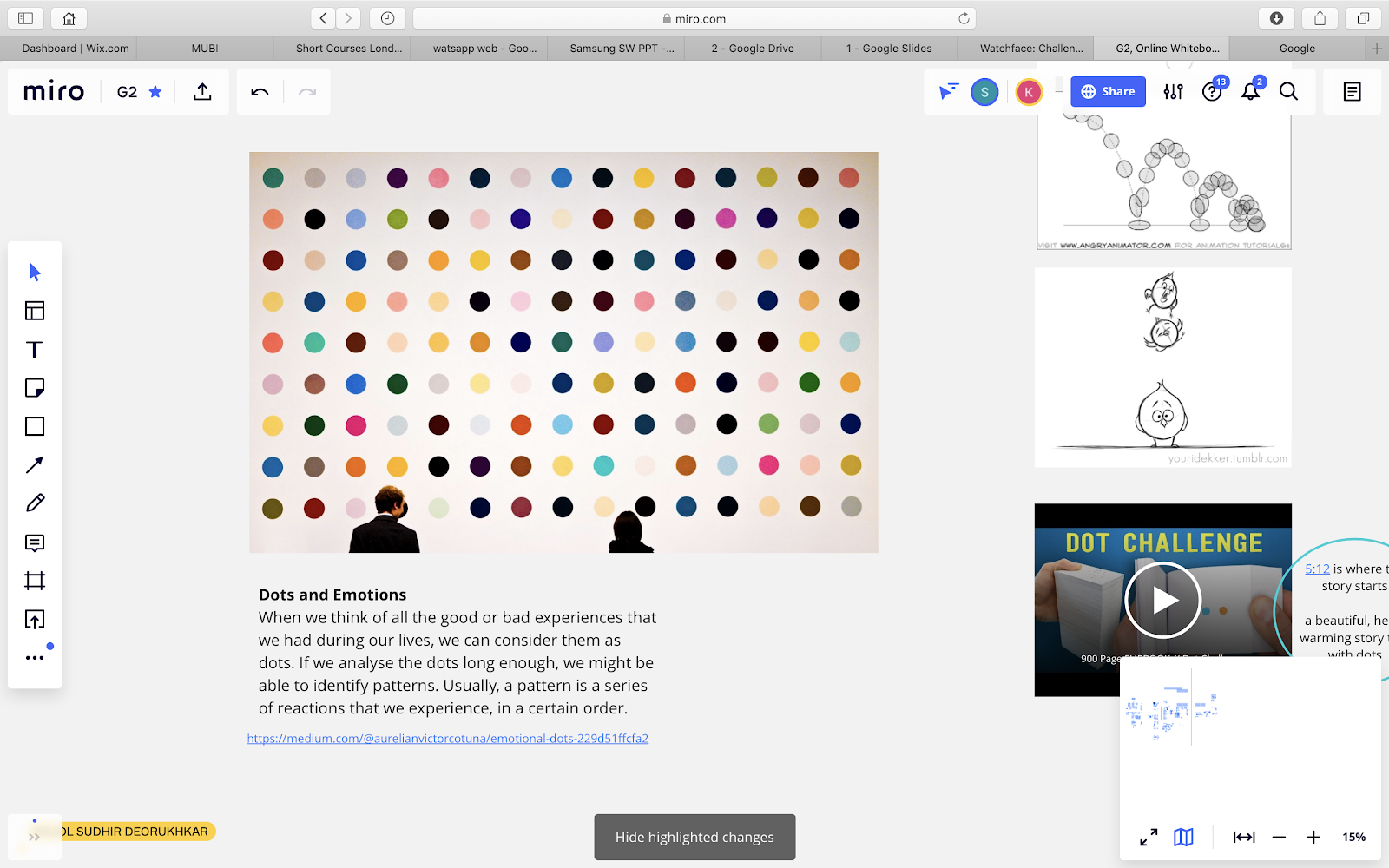Open more tools via three dots
1389x868 pixels.
[35, 658]
